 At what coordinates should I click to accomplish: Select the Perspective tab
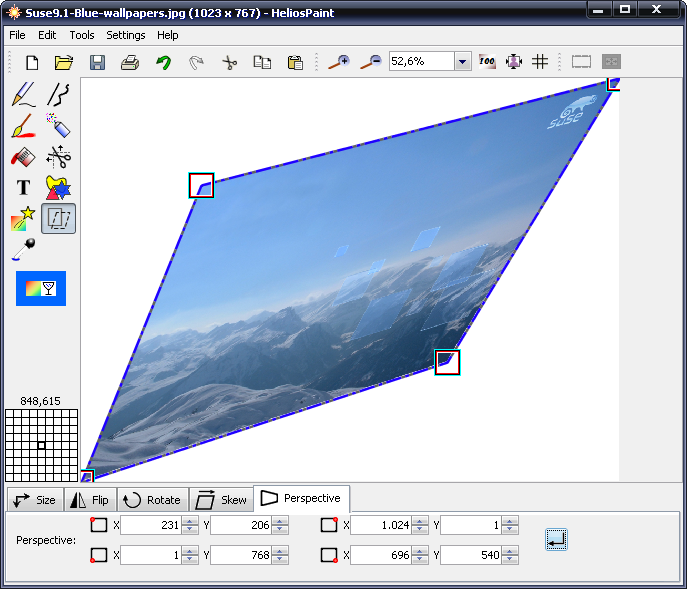[x=301, y=498]
